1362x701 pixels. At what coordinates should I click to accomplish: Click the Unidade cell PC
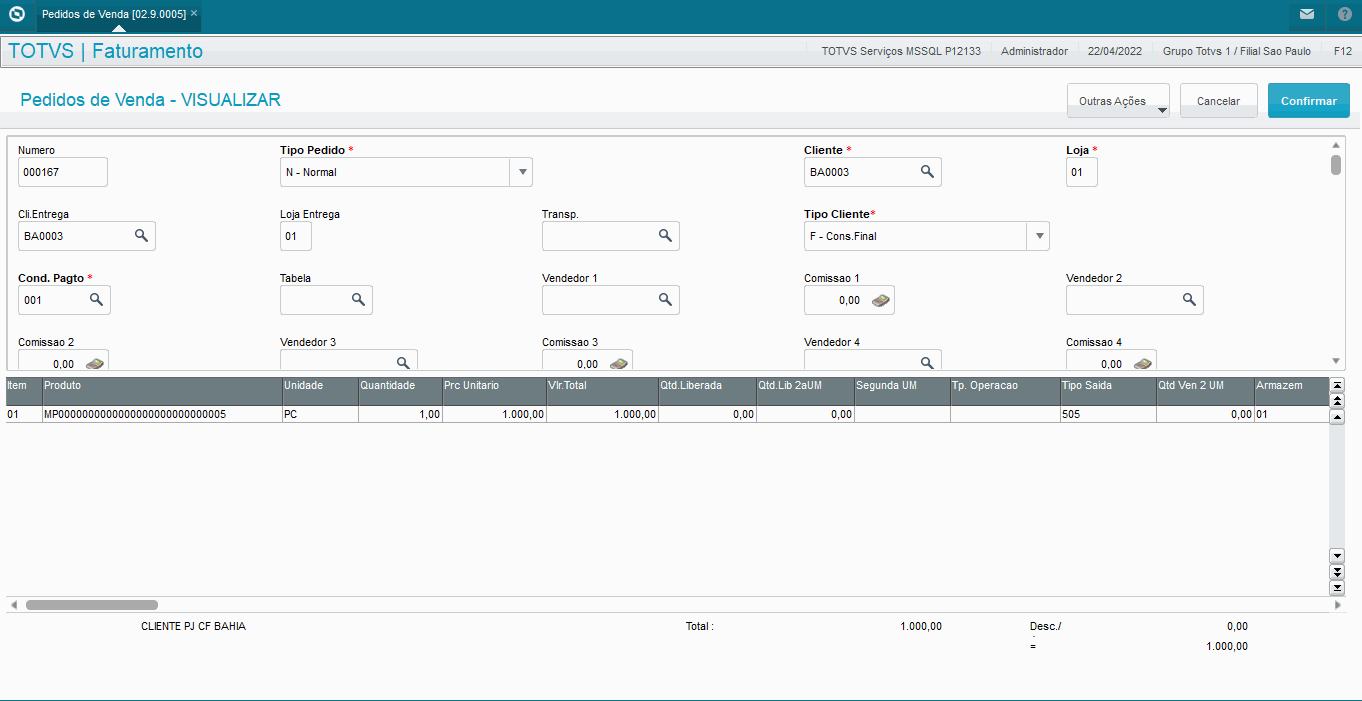coord(320,414)
